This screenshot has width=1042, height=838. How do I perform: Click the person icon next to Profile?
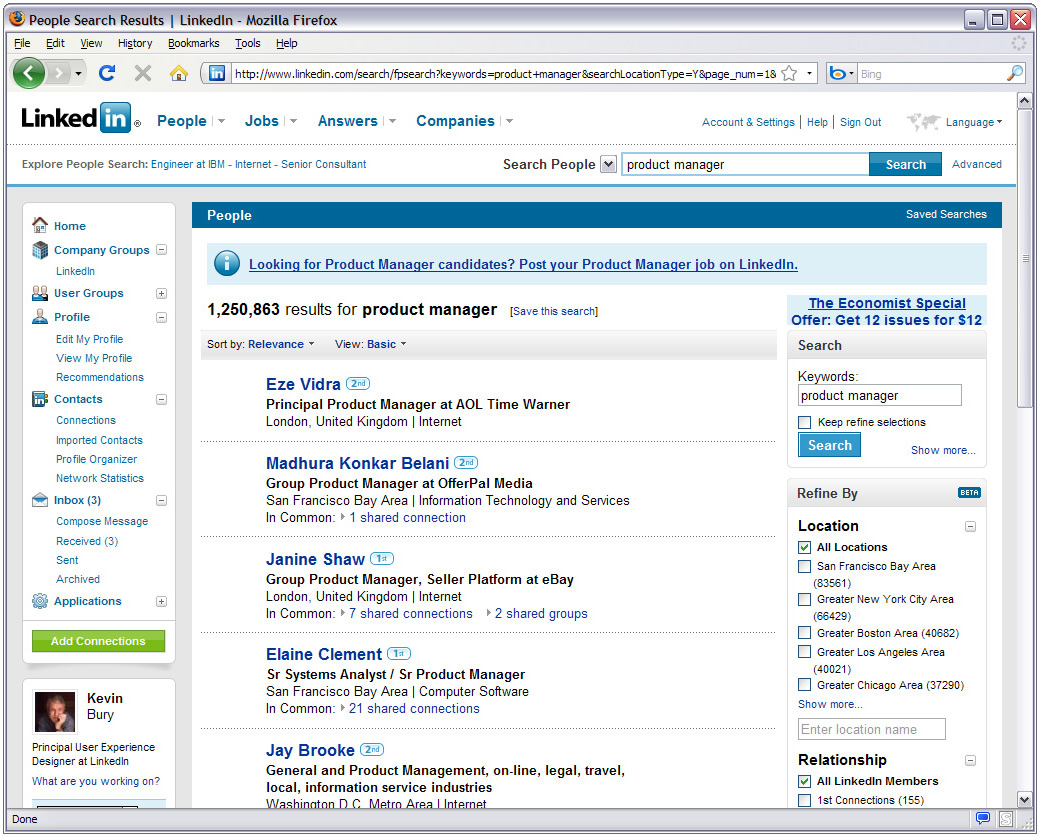(x=40, y=317)
